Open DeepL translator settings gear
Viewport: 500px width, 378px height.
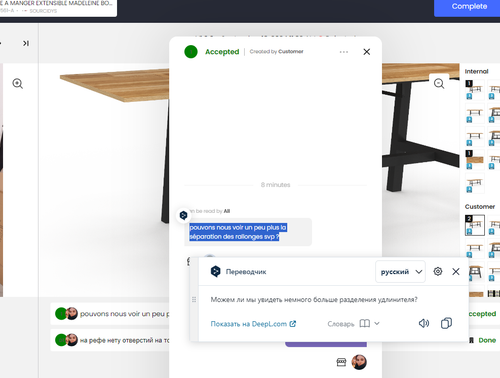click(438, 271)
